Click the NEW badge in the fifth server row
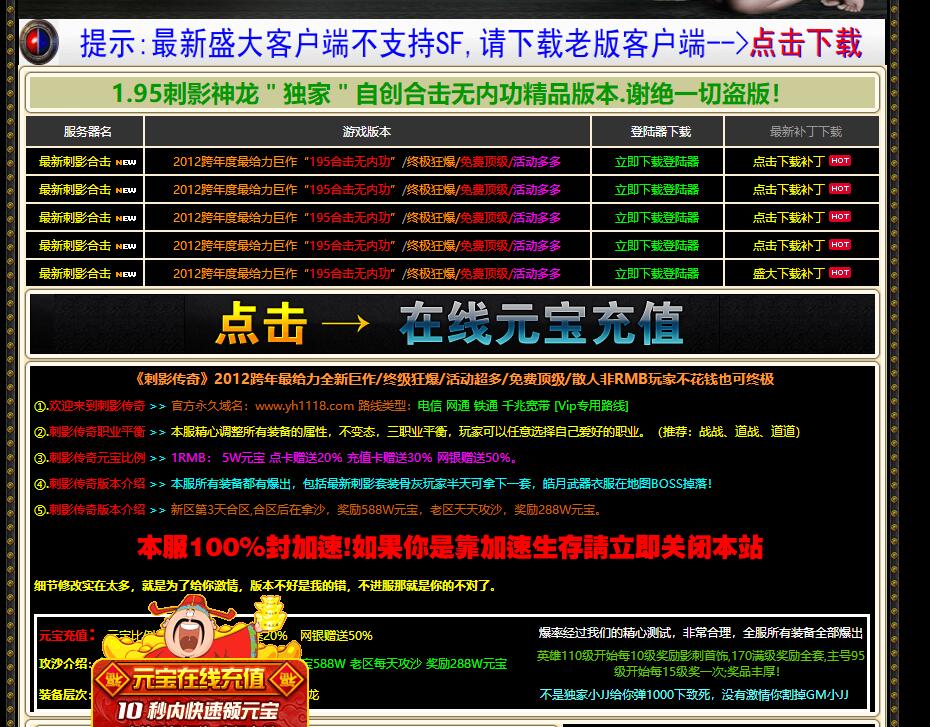Image resolution: width=930 pixels, height=727 pixels. [x=126, y=274]
